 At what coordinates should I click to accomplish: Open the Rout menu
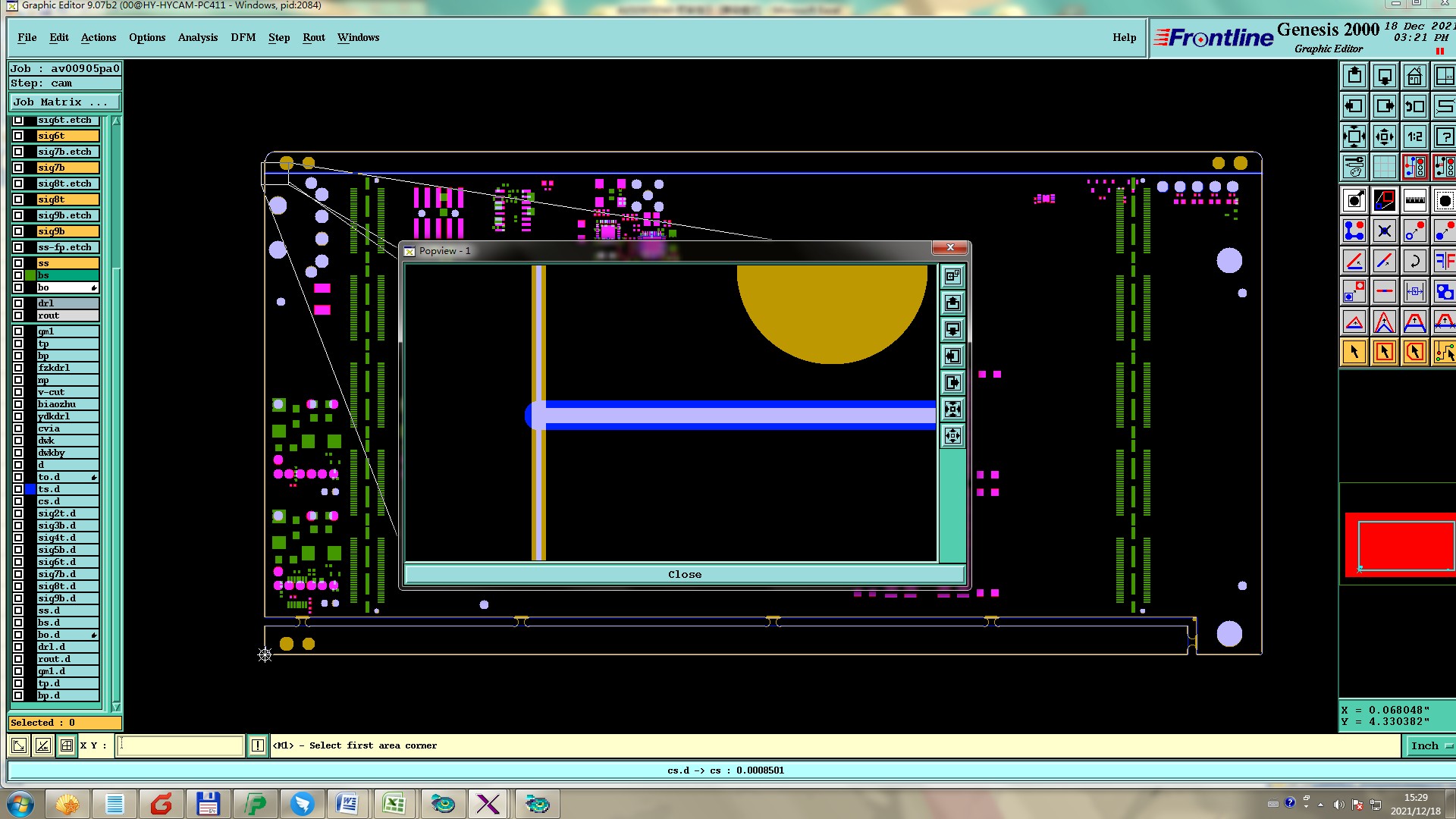(313, 37)
